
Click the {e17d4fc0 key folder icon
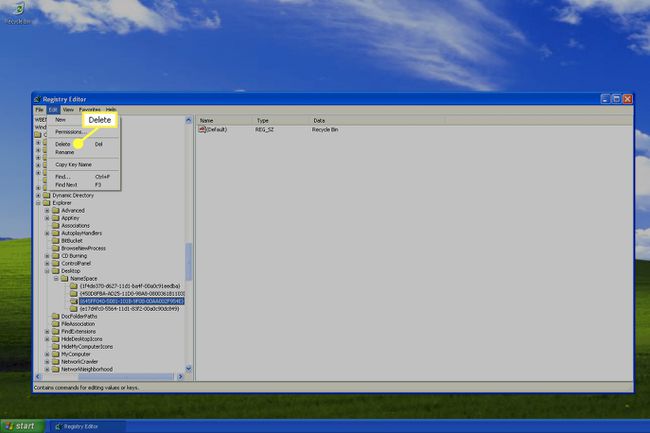(x=74, y=309)
